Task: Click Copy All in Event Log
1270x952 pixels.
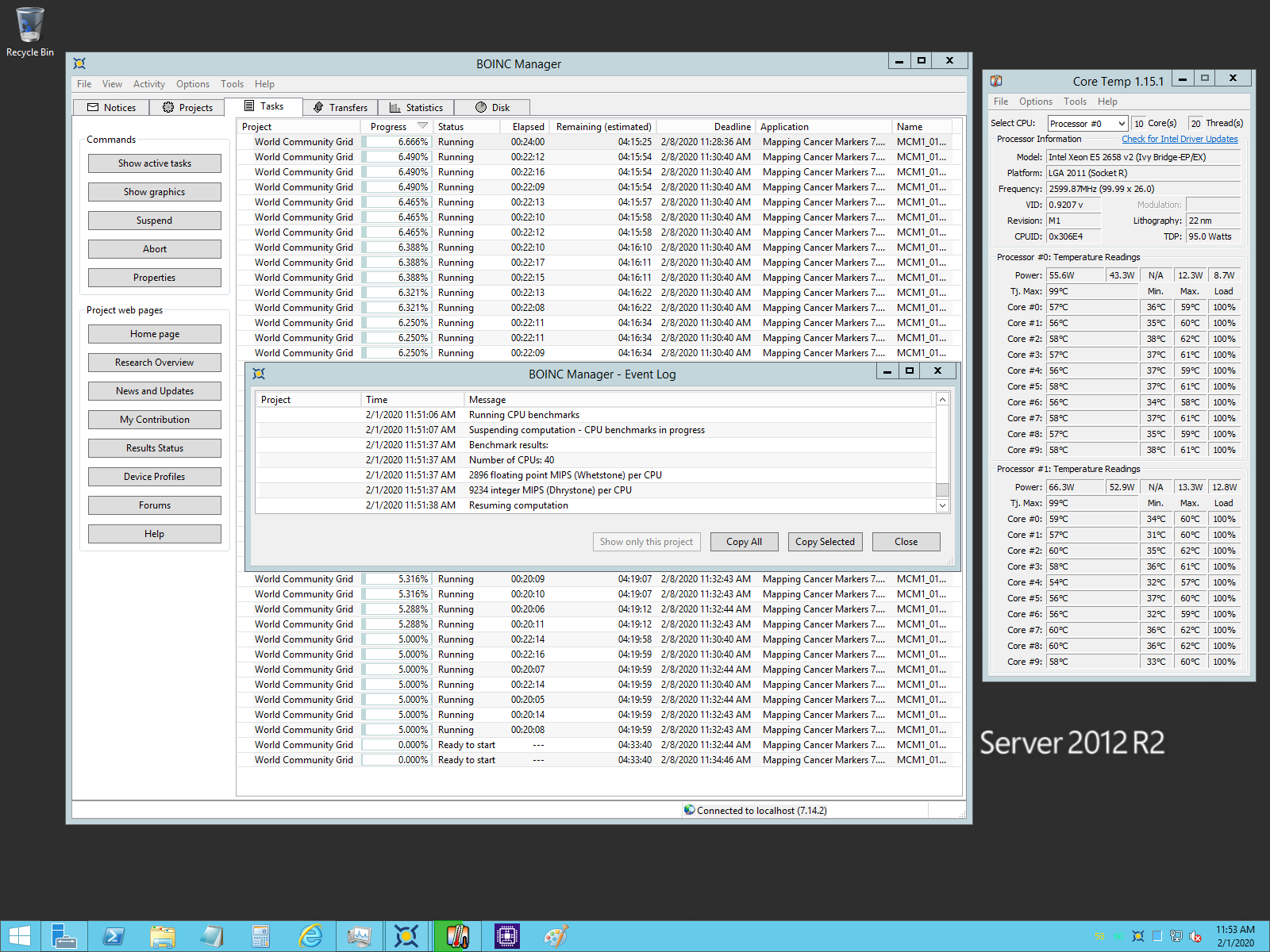Action: point(745,542)
